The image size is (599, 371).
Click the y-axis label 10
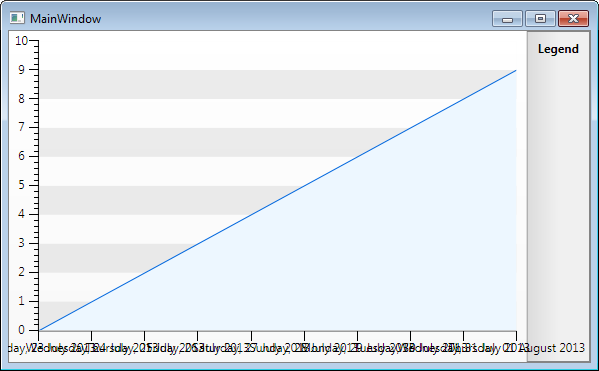[21, 41]
